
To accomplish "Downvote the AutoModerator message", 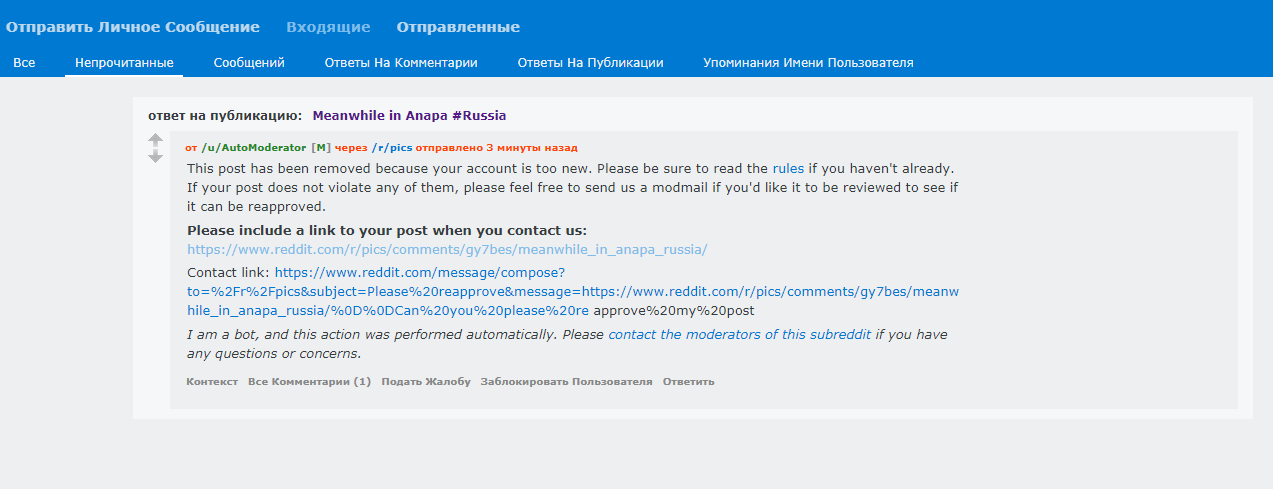I will point(155,157).
